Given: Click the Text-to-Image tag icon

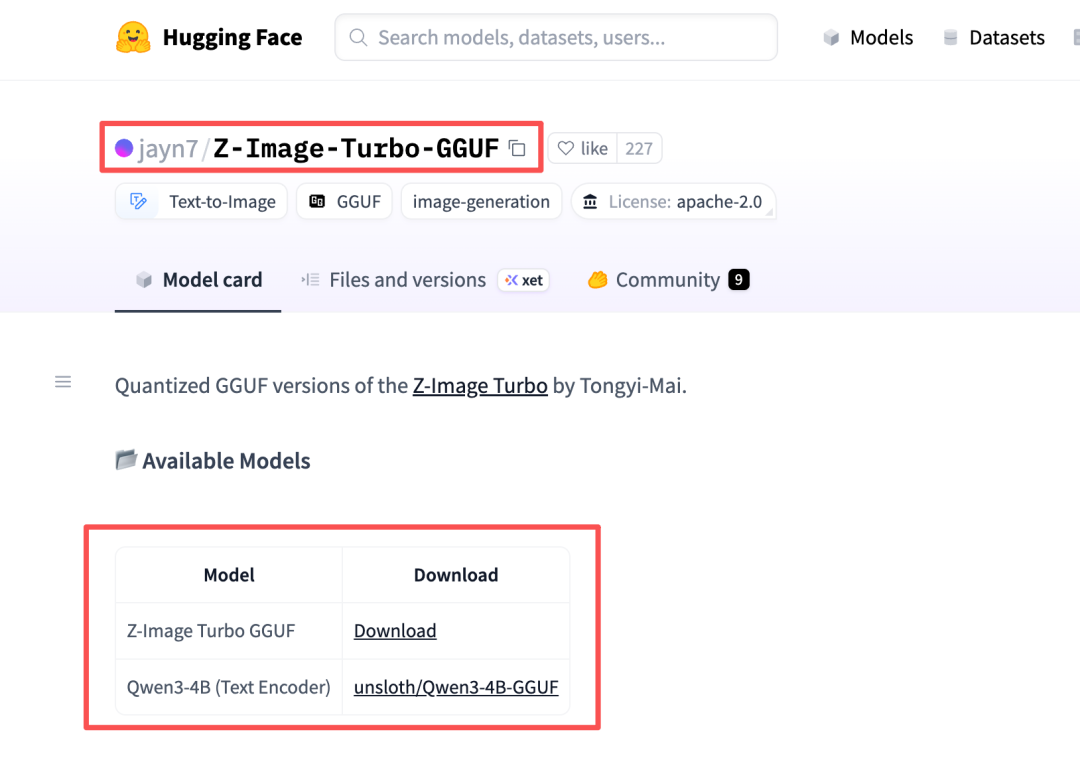Looking at the screenshot, I should 139,202.
